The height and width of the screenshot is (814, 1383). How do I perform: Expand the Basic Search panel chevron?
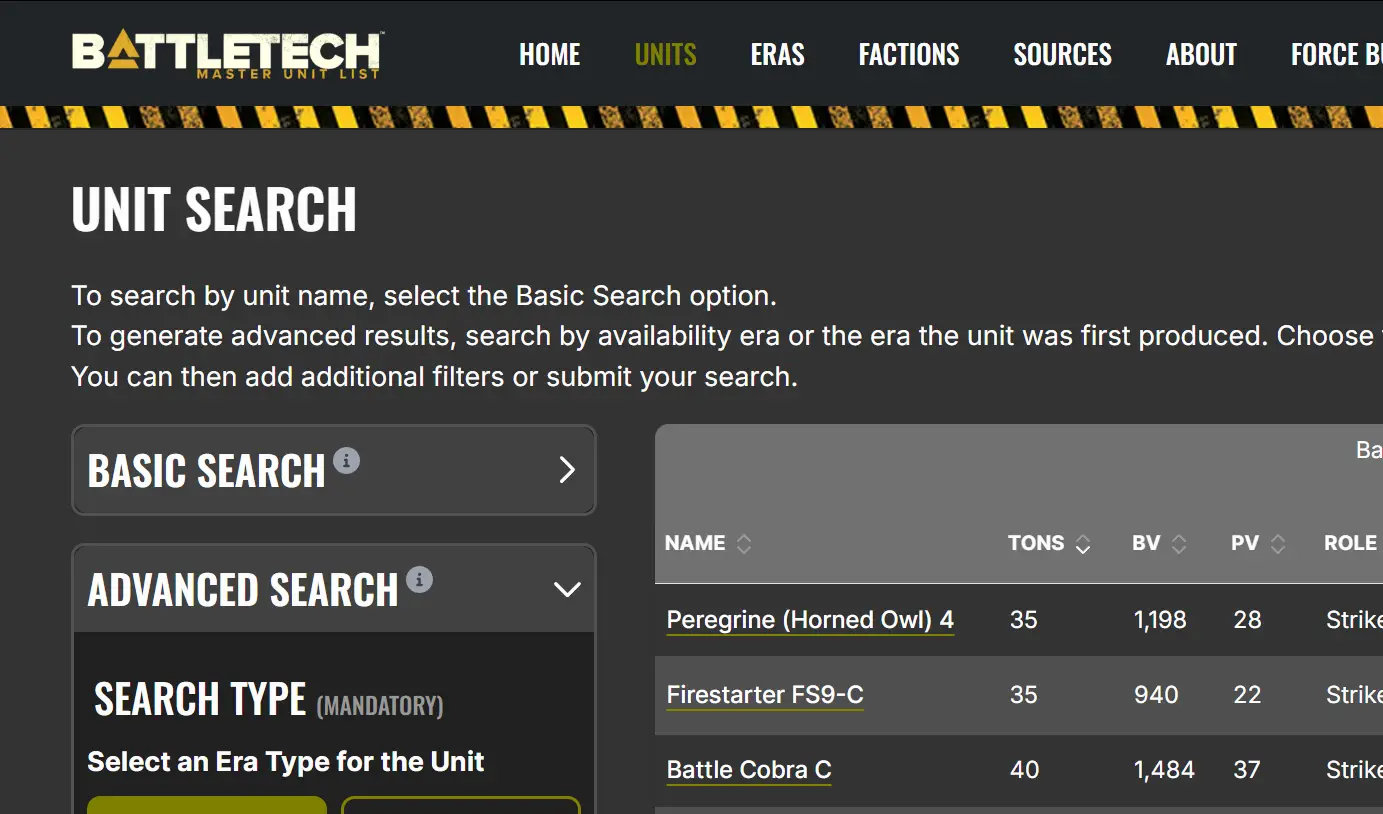pyautogui.click(x=567, y=470)
